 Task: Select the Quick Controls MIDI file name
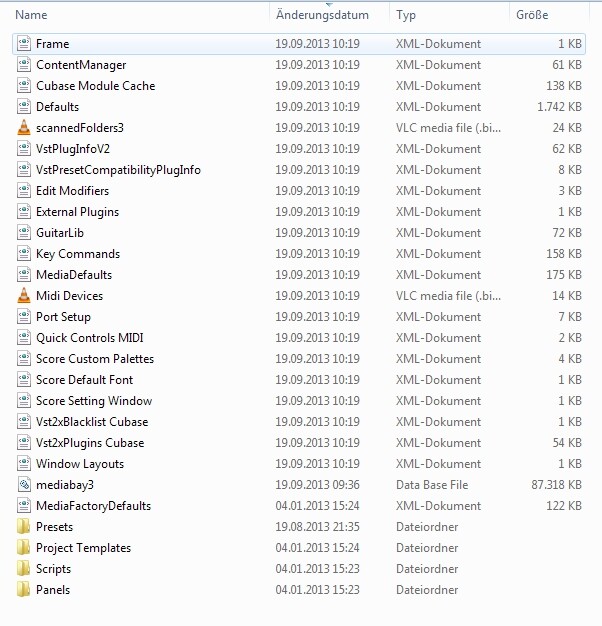[x=89, y=338]
